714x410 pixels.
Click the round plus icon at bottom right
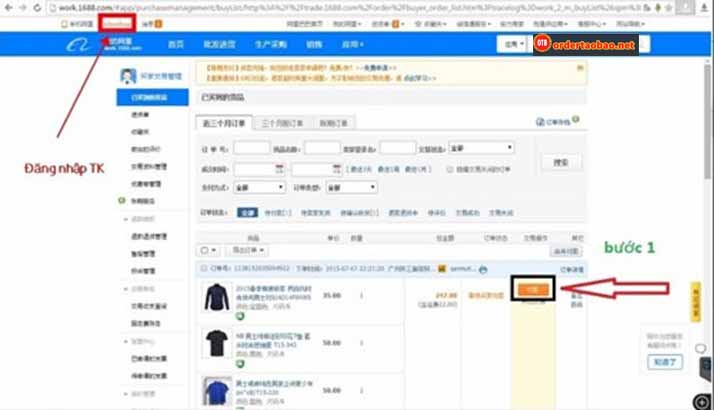pyautogui.click(x=702, y=402)
